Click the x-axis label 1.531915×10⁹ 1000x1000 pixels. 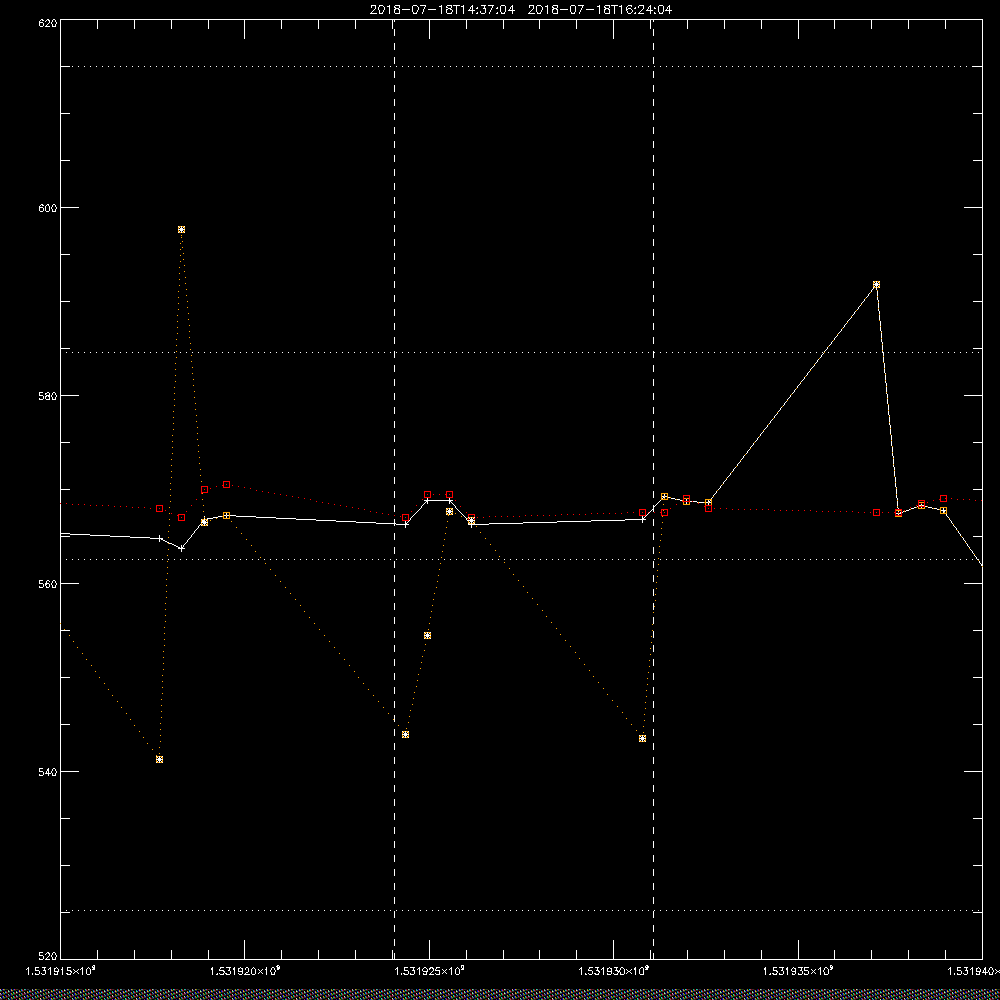click(61, 971)
